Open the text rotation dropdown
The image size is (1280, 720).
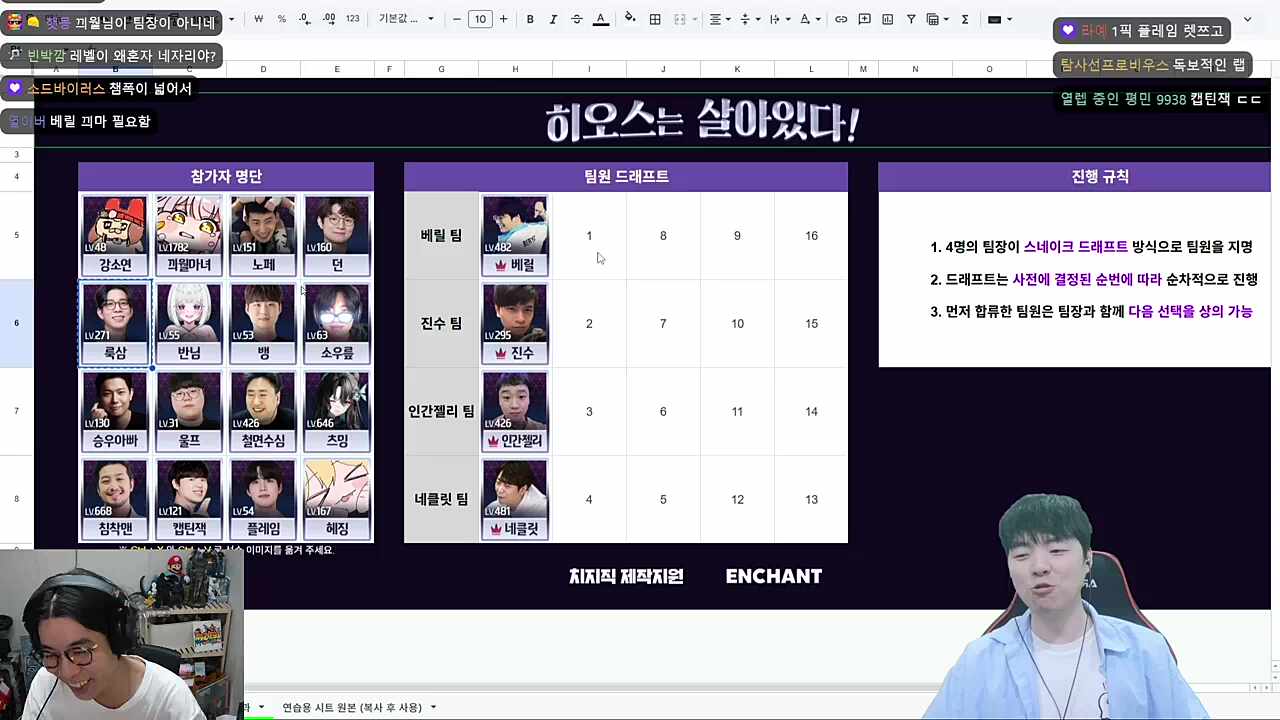(809, 19)
